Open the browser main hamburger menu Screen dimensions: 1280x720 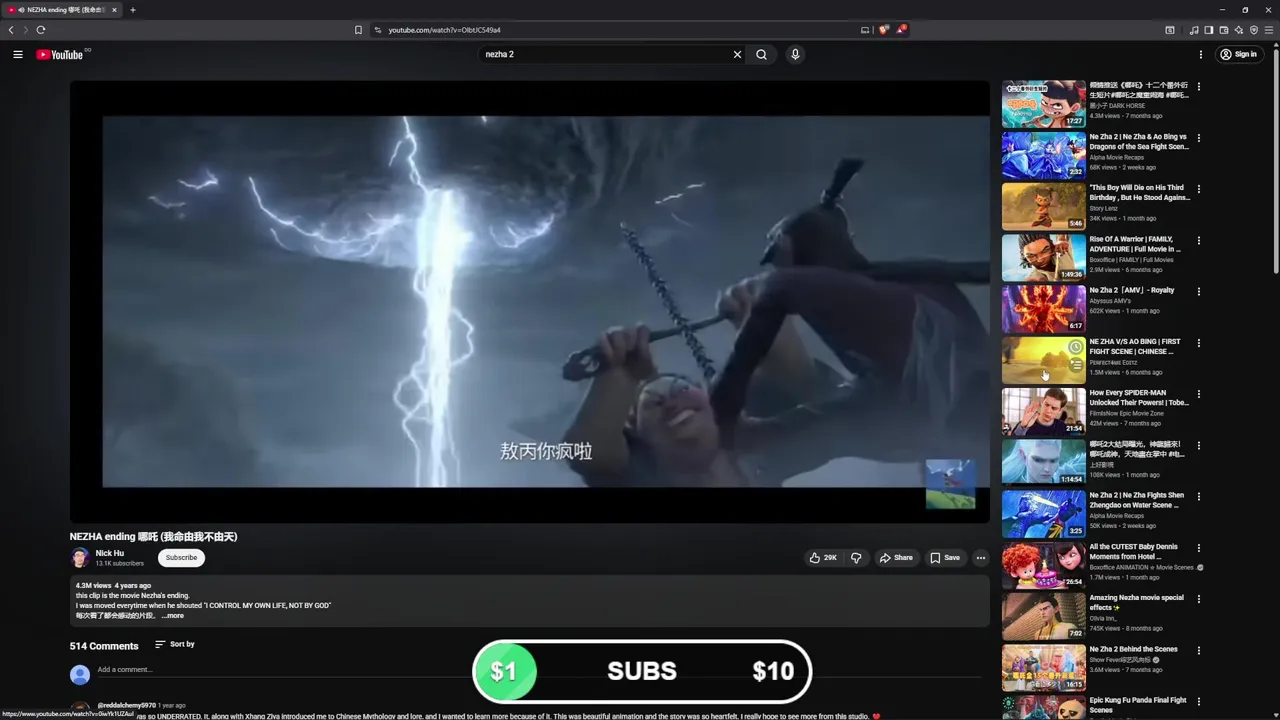(1269, 30)
